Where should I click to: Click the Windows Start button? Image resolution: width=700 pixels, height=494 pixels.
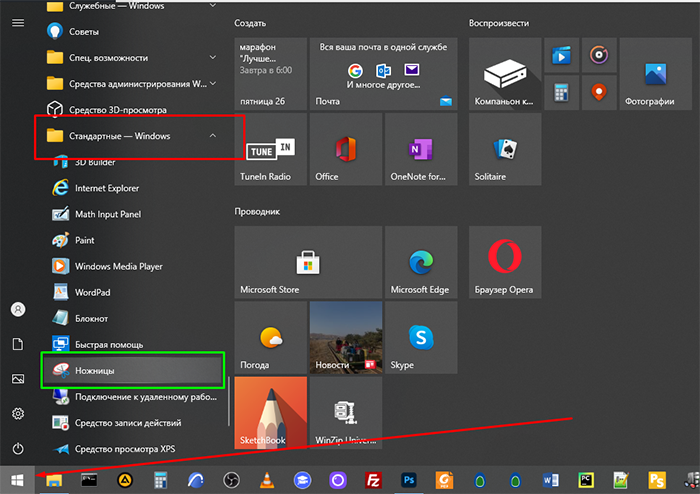coord(17,480)
